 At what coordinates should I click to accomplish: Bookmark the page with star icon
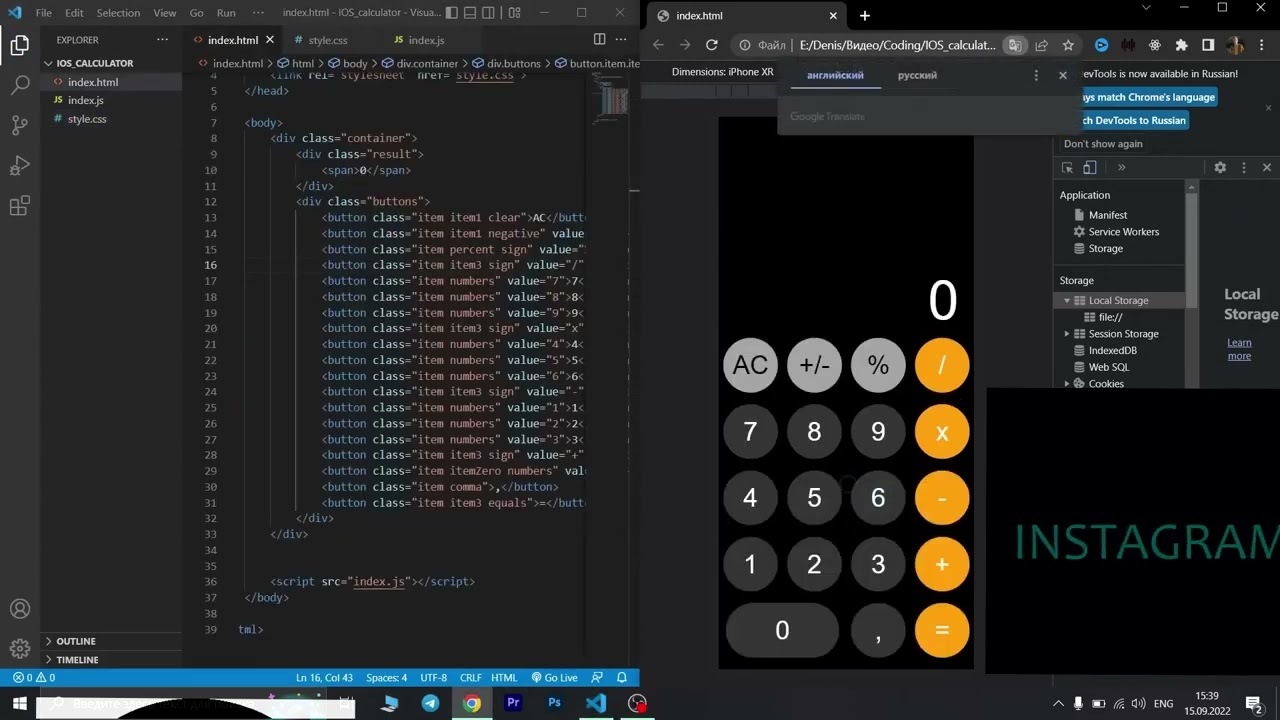coord(1068,45)
